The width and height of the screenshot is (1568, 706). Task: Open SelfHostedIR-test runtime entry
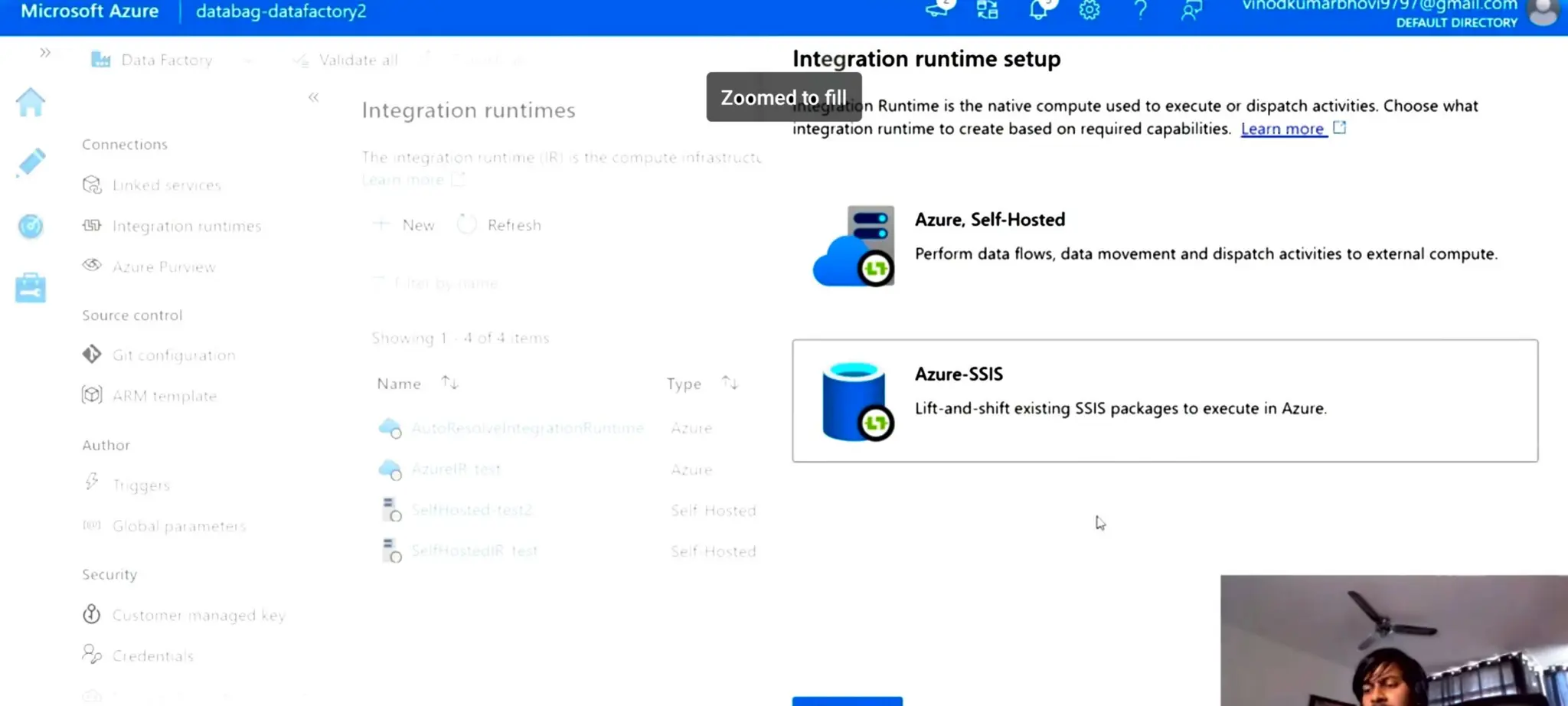point(475,551)
